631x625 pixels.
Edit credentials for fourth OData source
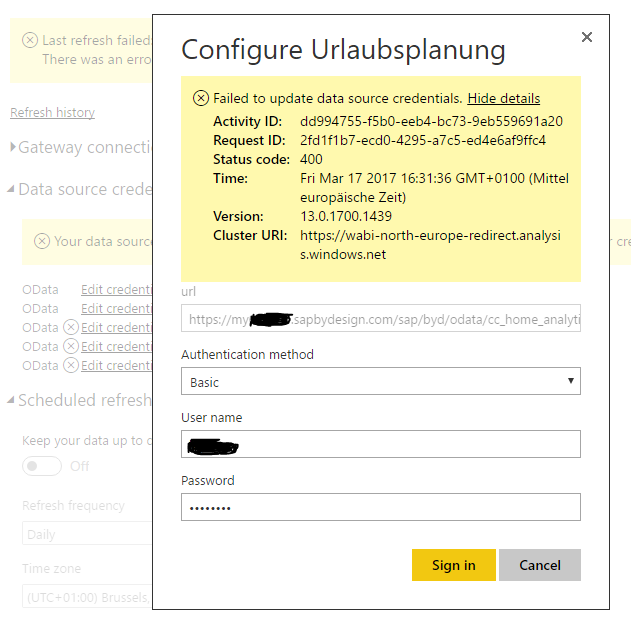116,346
